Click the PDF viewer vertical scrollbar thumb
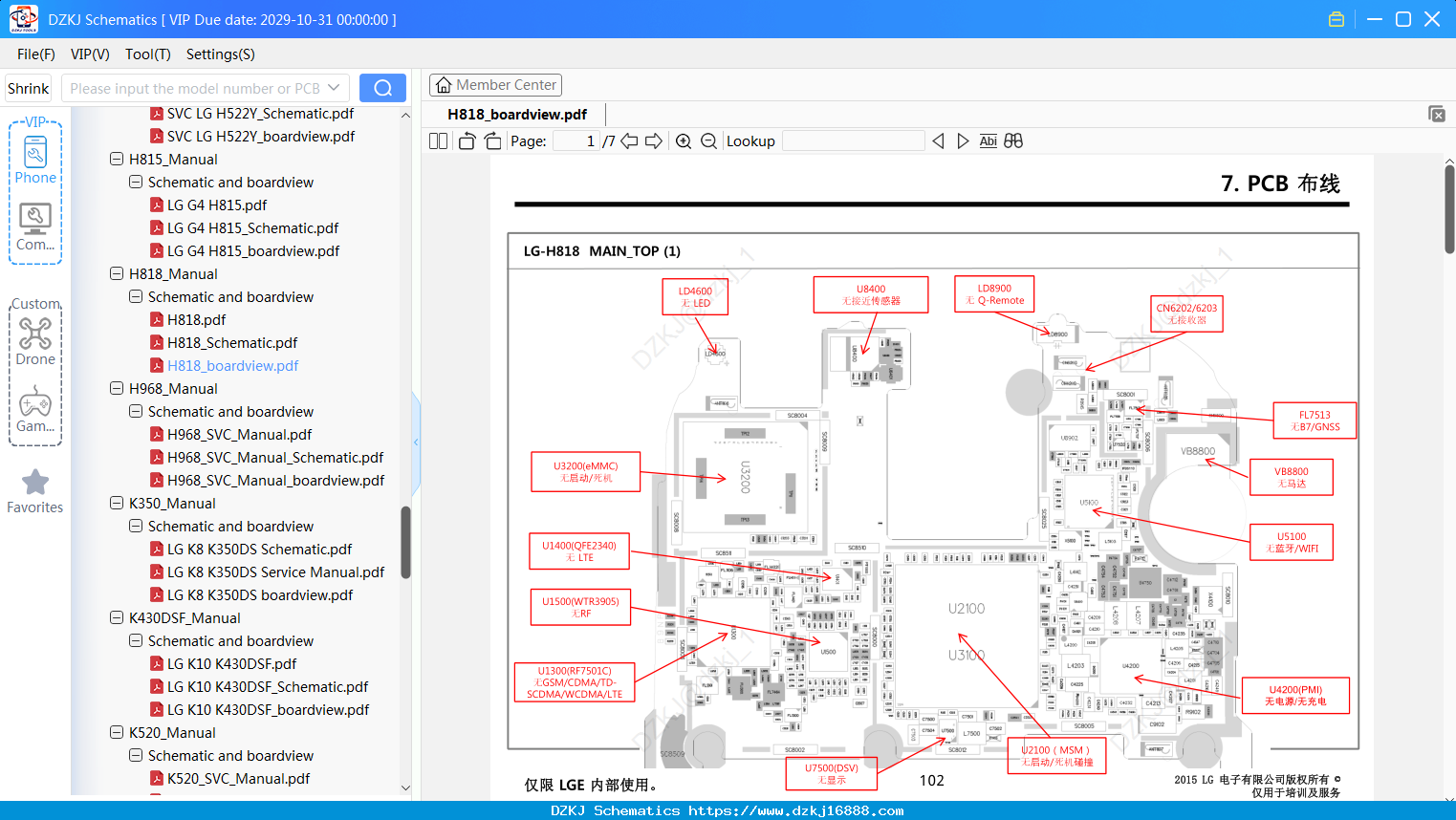1456x820 pixels. [x=1449, y=208]
